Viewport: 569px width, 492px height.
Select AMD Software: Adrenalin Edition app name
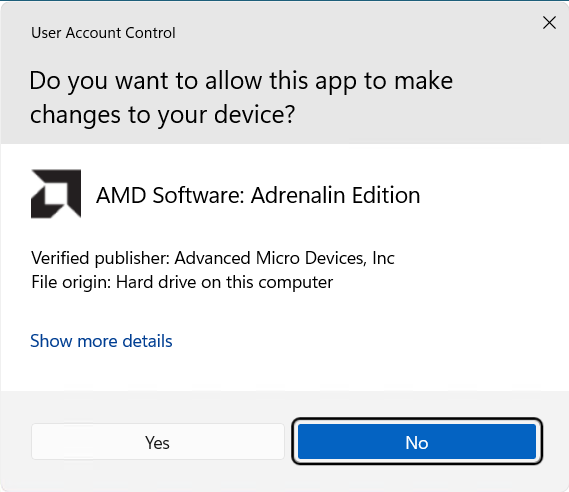258,195
